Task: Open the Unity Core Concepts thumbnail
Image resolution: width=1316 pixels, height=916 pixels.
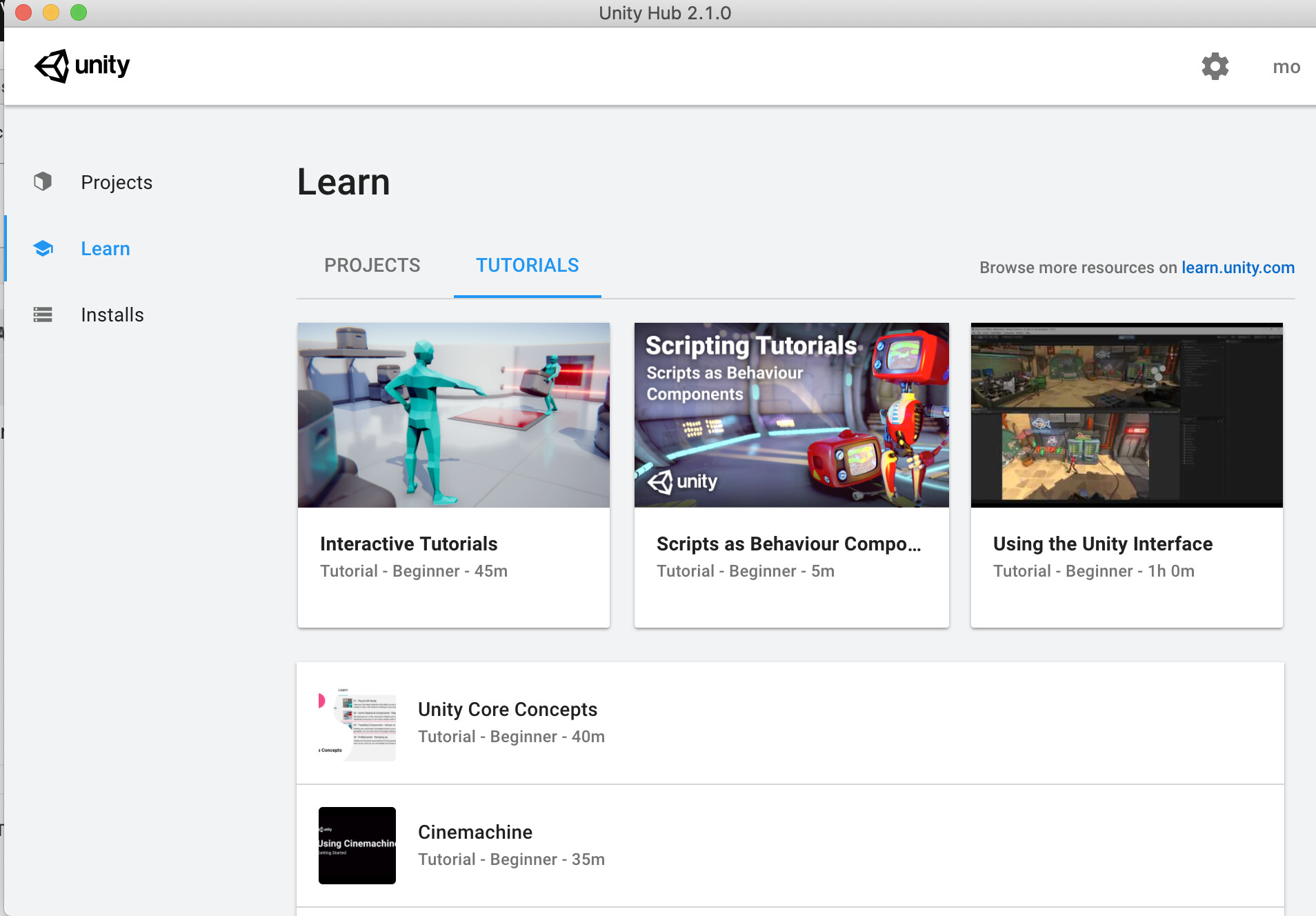Action: tap(357, 723)
